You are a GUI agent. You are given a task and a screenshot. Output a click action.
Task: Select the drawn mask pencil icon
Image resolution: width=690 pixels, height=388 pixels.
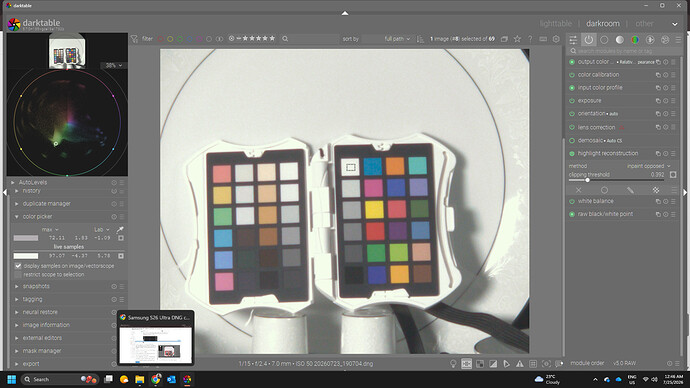pos(630,190)
